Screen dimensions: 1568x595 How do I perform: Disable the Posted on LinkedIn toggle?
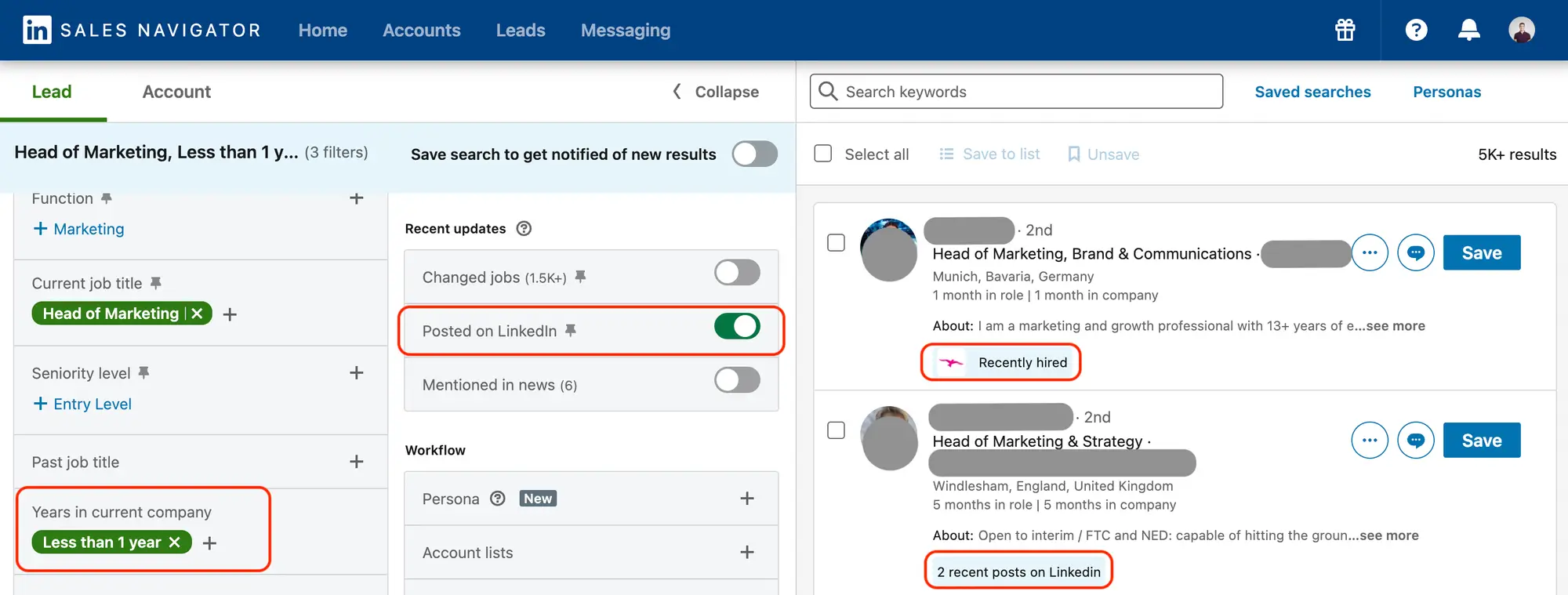click(x=737, y=326)
